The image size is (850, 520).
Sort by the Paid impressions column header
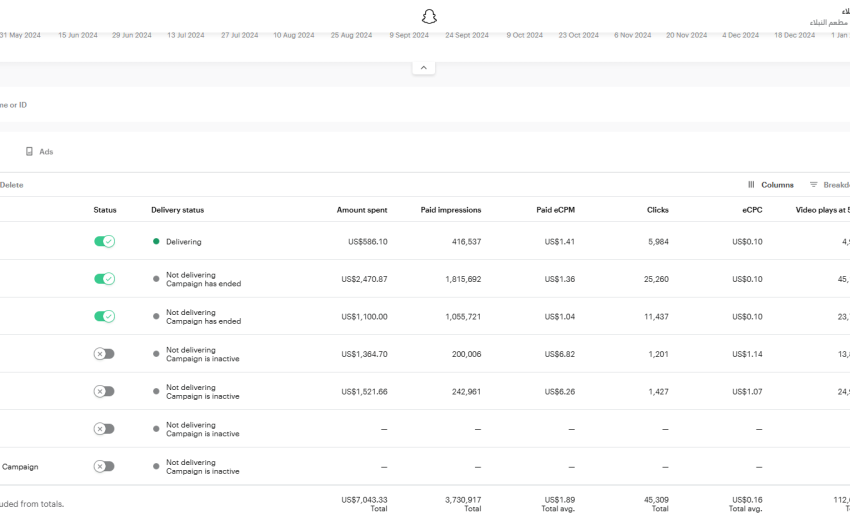pos(450,210)
